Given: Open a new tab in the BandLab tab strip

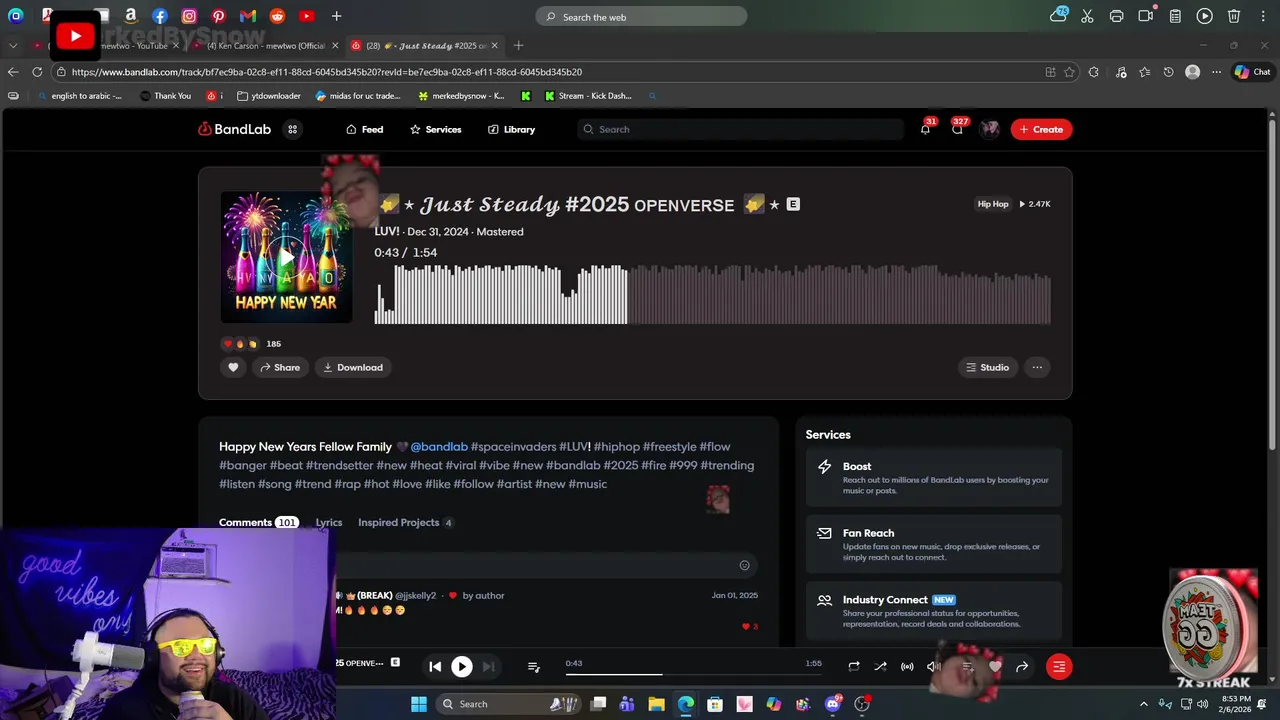Looking at the screenshot, I should [518, 45].
